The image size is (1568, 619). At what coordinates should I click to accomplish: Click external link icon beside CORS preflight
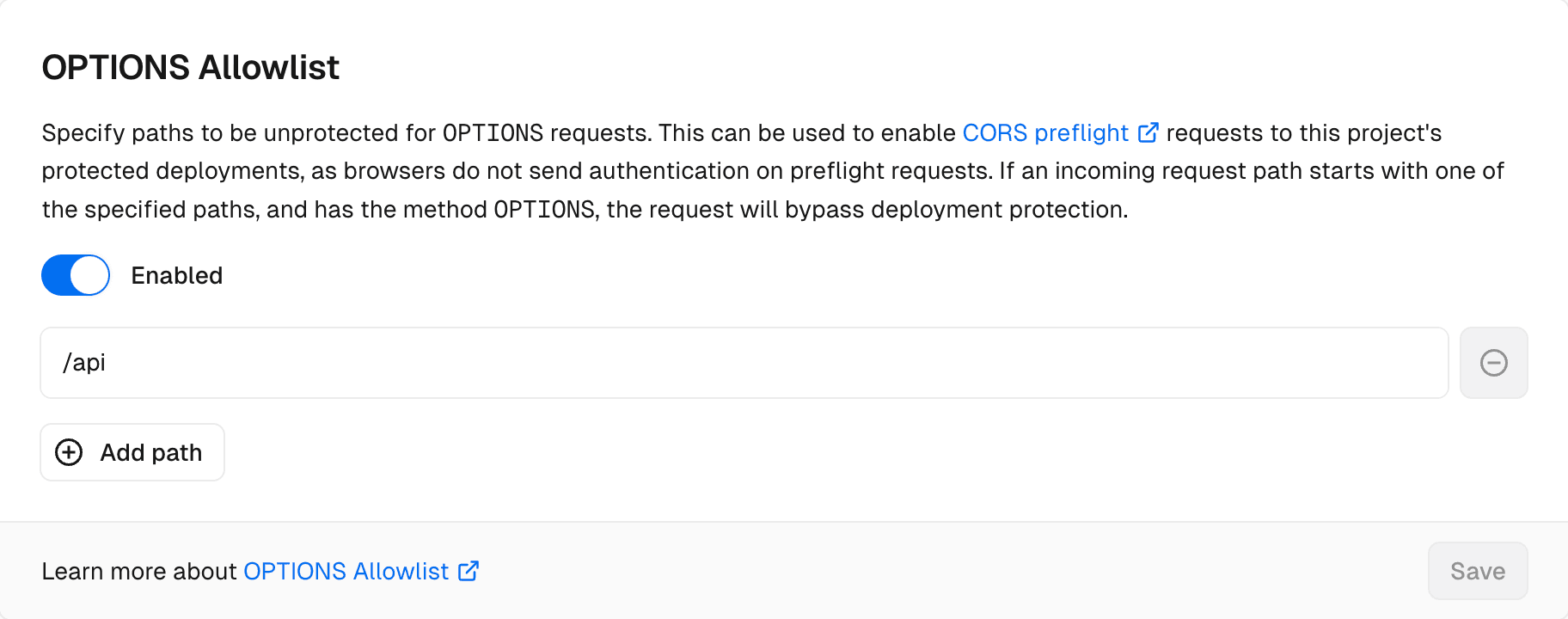pyautogui.click(x=1148, y=133)
